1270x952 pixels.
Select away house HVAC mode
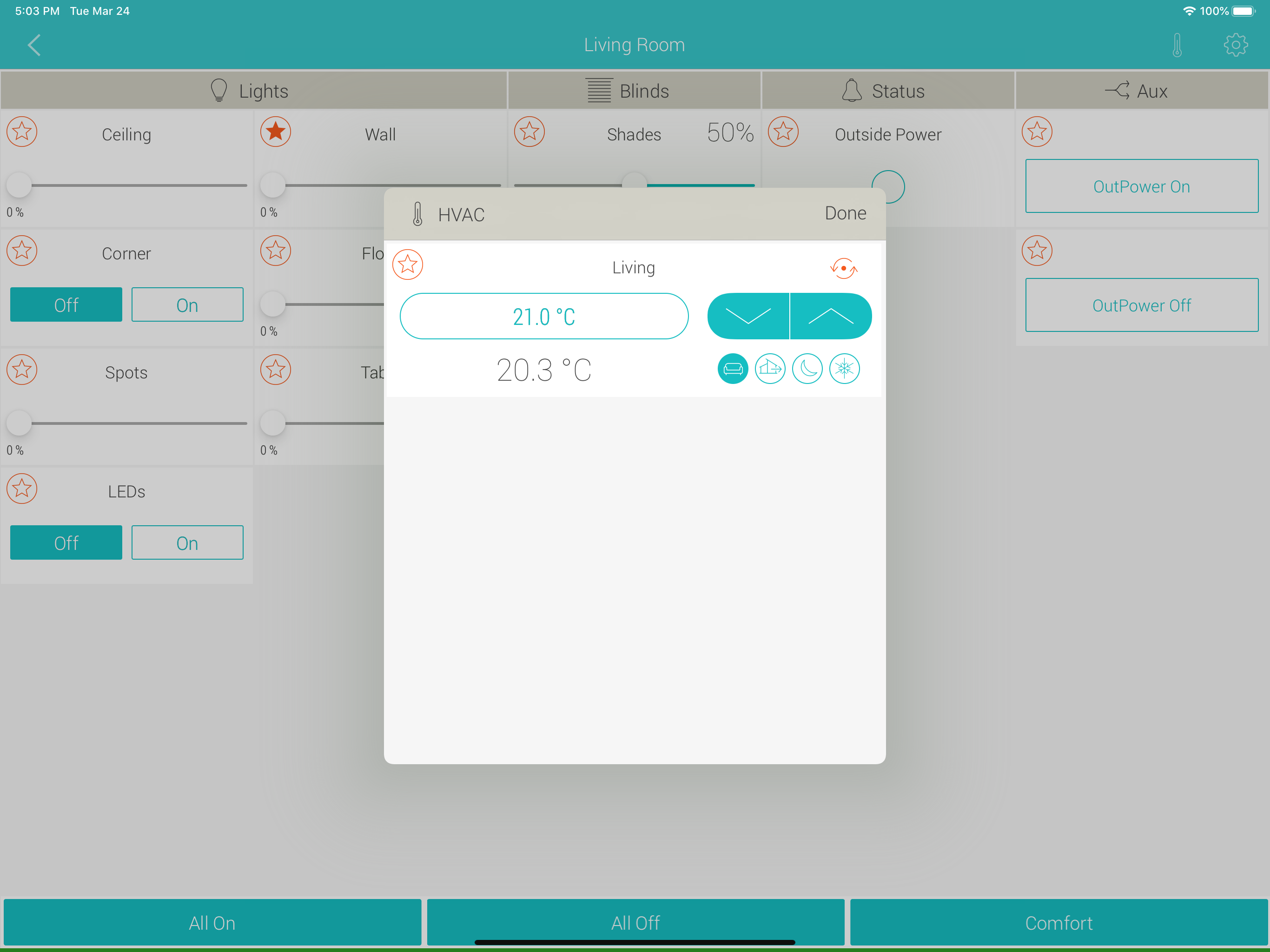770,368
